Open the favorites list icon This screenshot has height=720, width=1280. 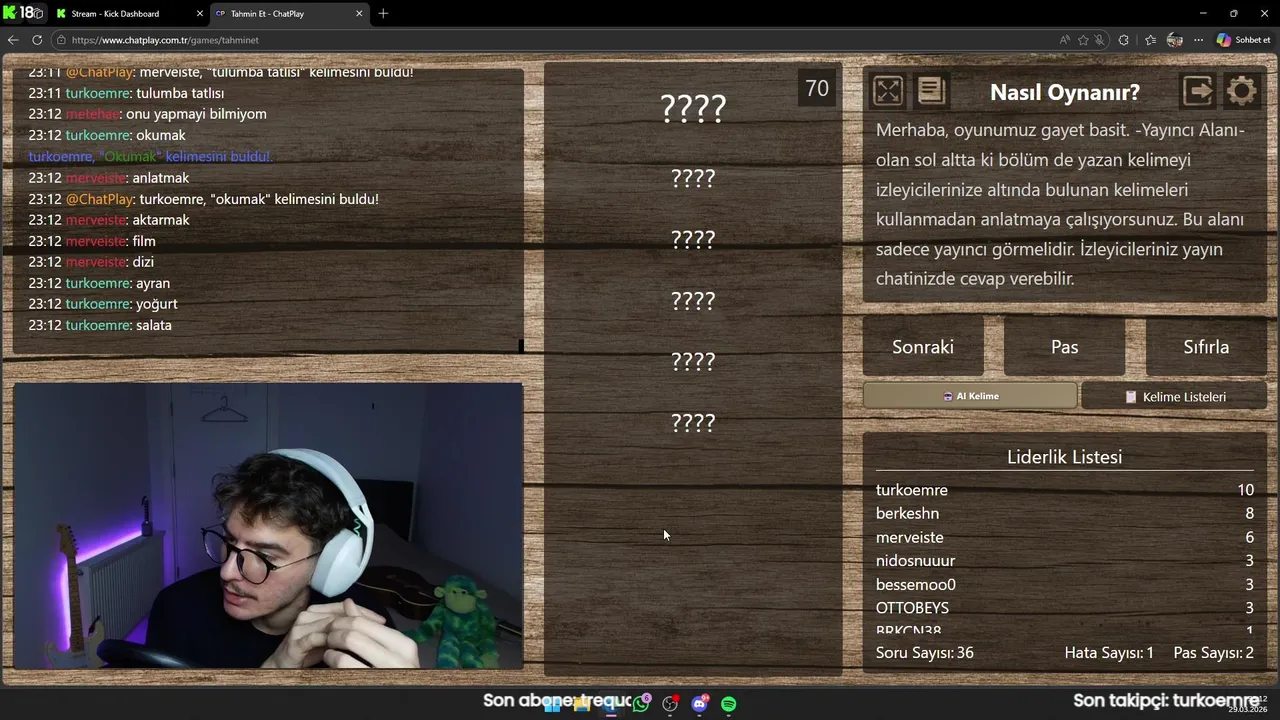pos(1150,40)
